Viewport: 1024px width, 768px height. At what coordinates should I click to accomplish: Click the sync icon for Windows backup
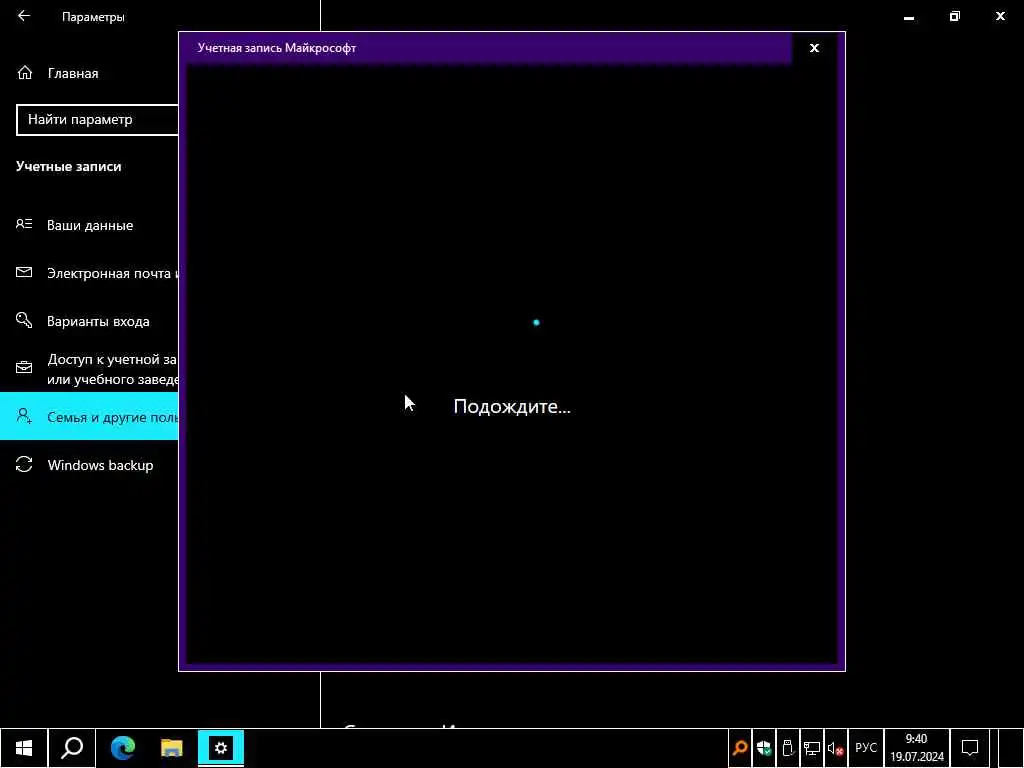24,464
